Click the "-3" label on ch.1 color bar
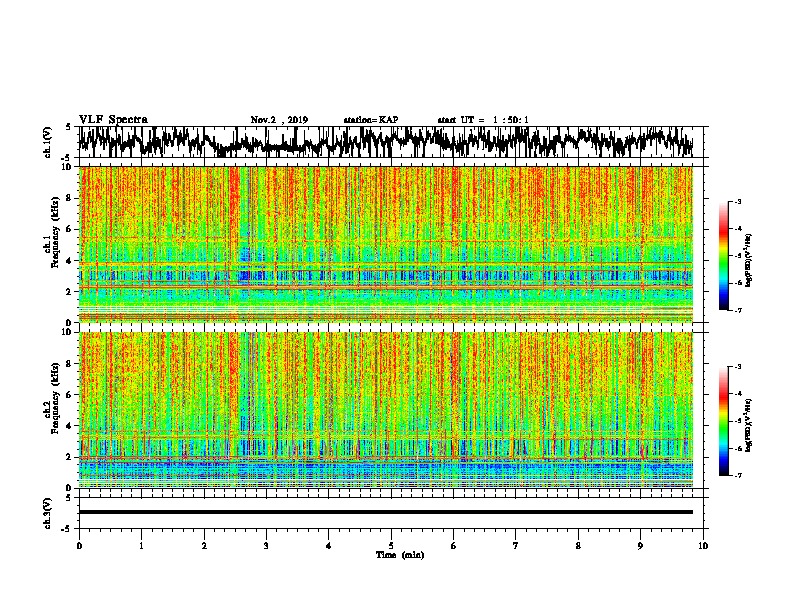The height and width of the screenshot is (612, 792). tap(737, 202)
